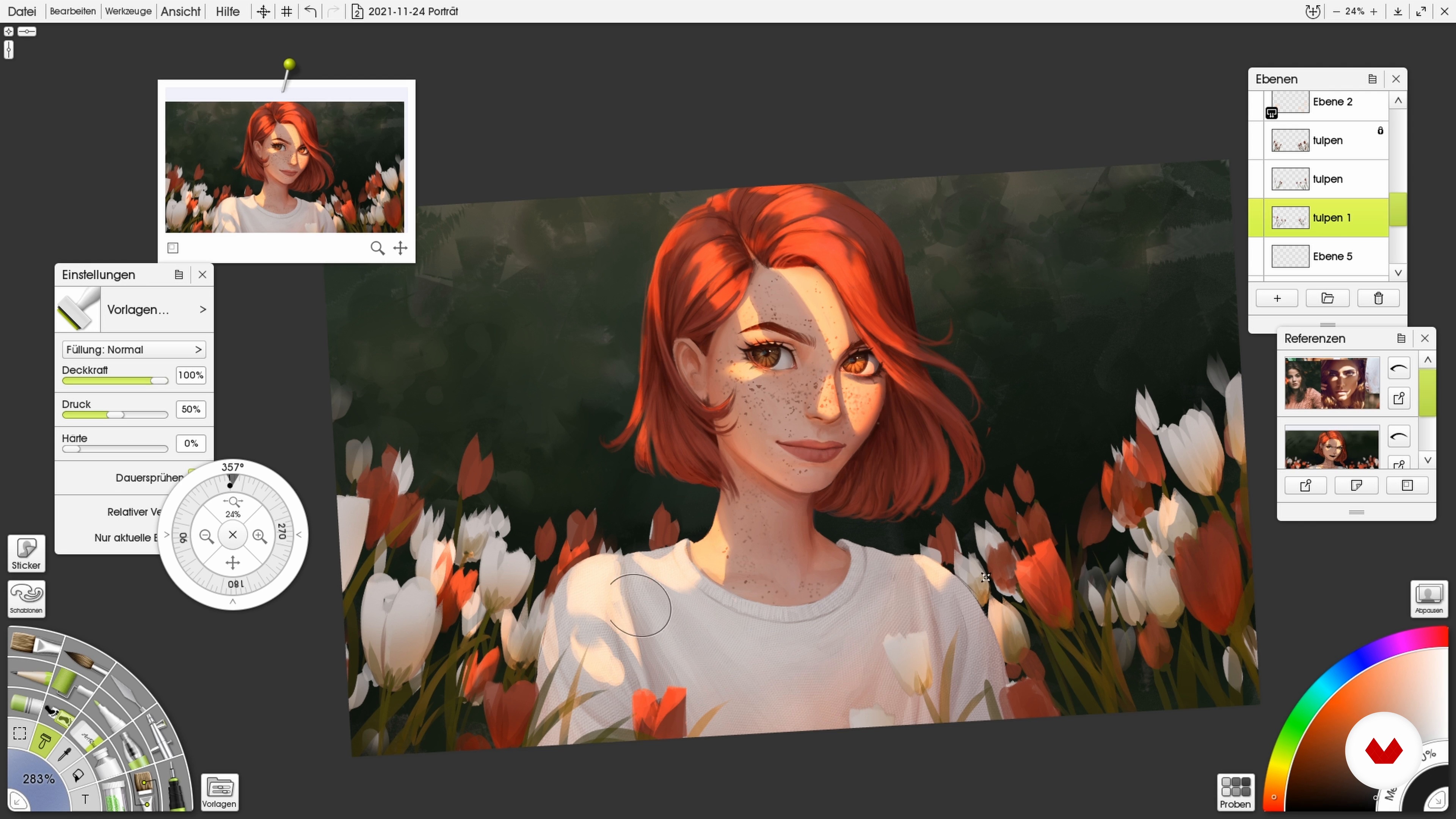The height and width of the screenshot is (819, 1456).
Task: Pick the color sampler eyedropper tool
Action: click(x=65, y=755)
